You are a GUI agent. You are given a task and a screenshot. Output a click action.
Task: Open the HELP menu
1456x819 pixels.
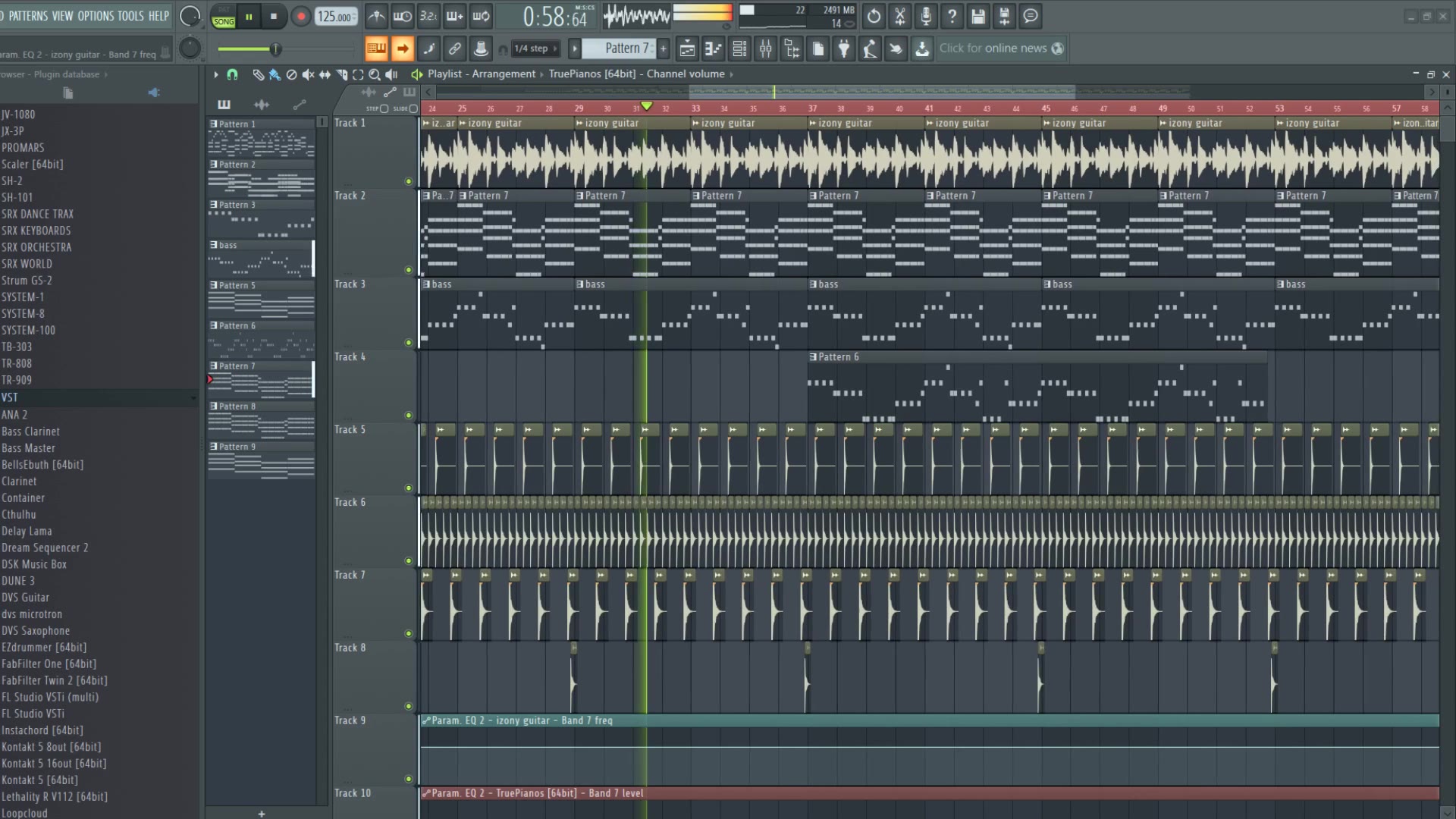coord(158,16)
